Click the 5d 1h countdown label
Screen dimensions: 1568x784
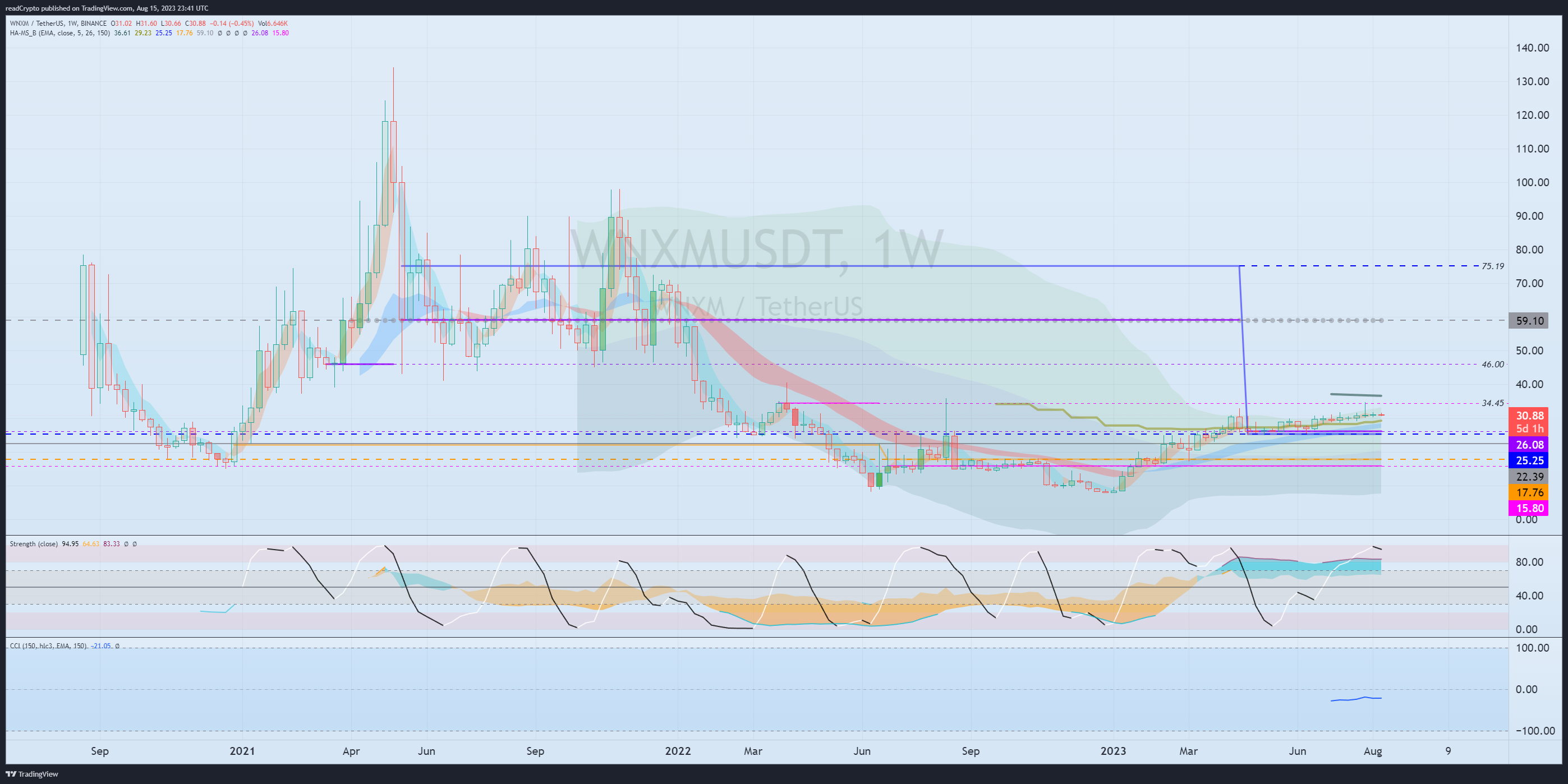click(1529, 429)
